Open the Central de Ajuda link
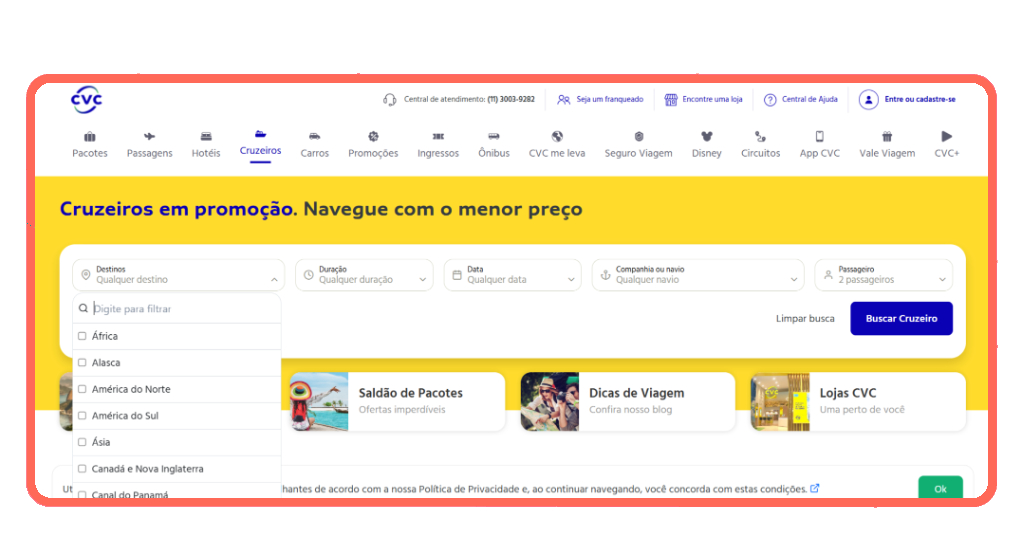This screenshot has width=1024, height=536. click(801, 100)
